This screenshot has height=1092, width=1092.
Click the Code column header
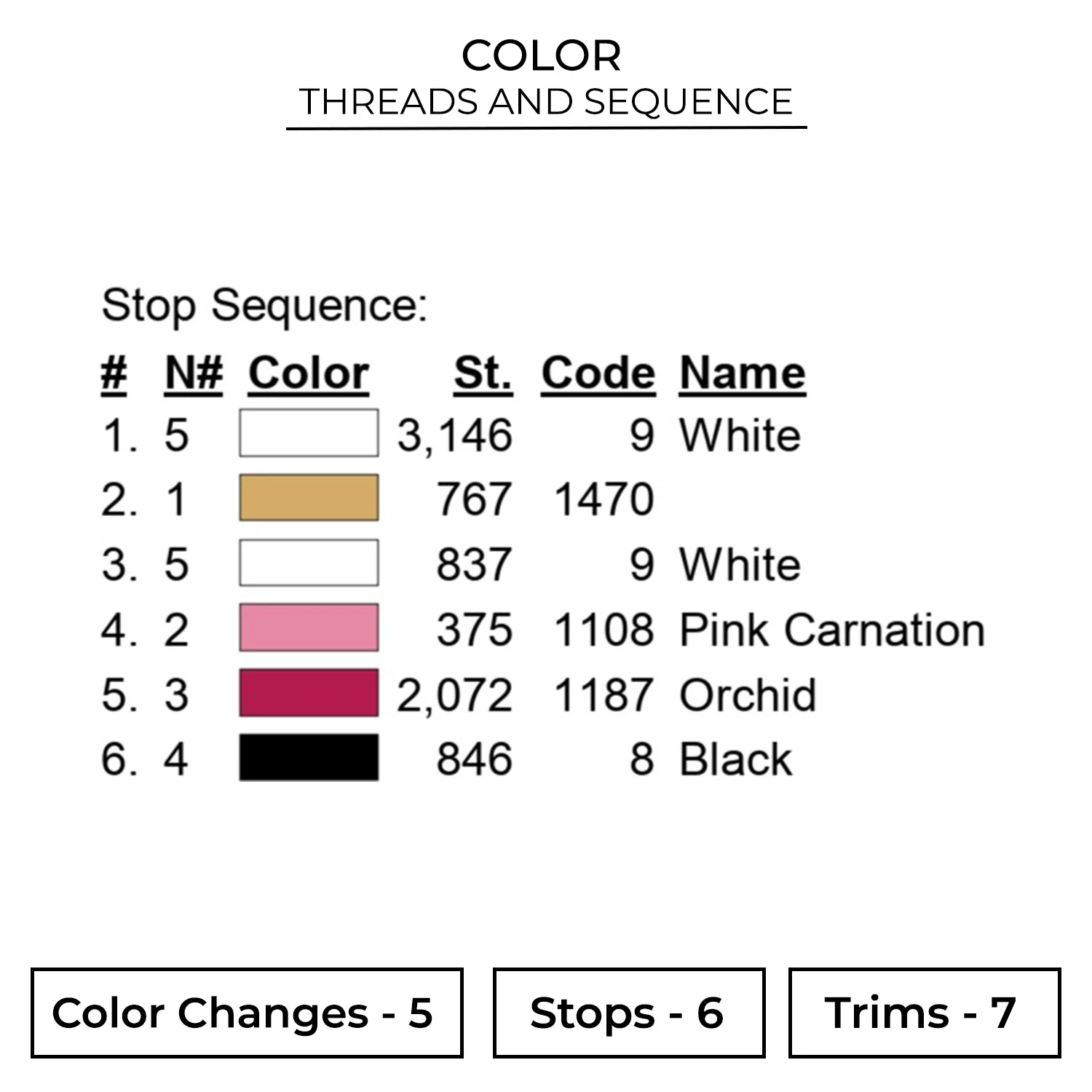click(598, 374)
